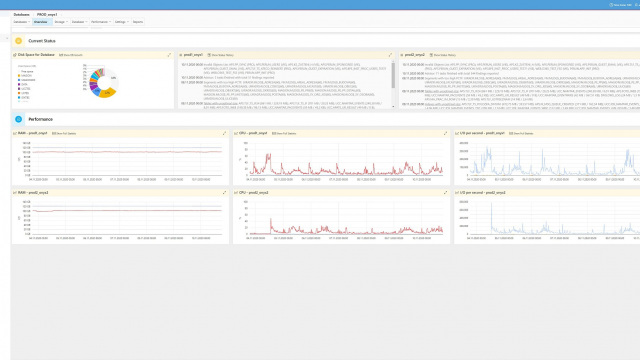Open the Performance dropdown in the toolbar
The height and width of the screenshot is (360, 640).
coord(101,22)
